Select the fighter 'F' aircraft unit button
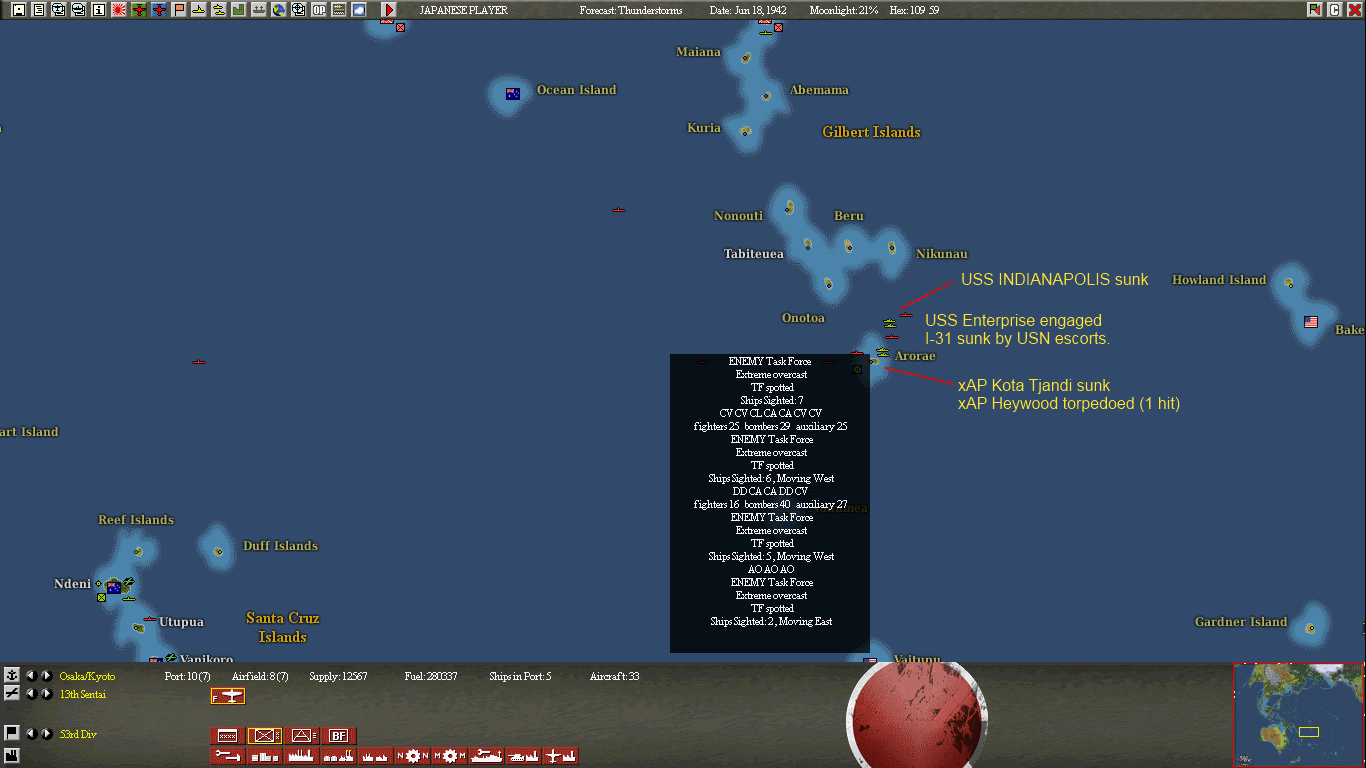Viewport: 1366px width, 768px height. click(228, 696)
